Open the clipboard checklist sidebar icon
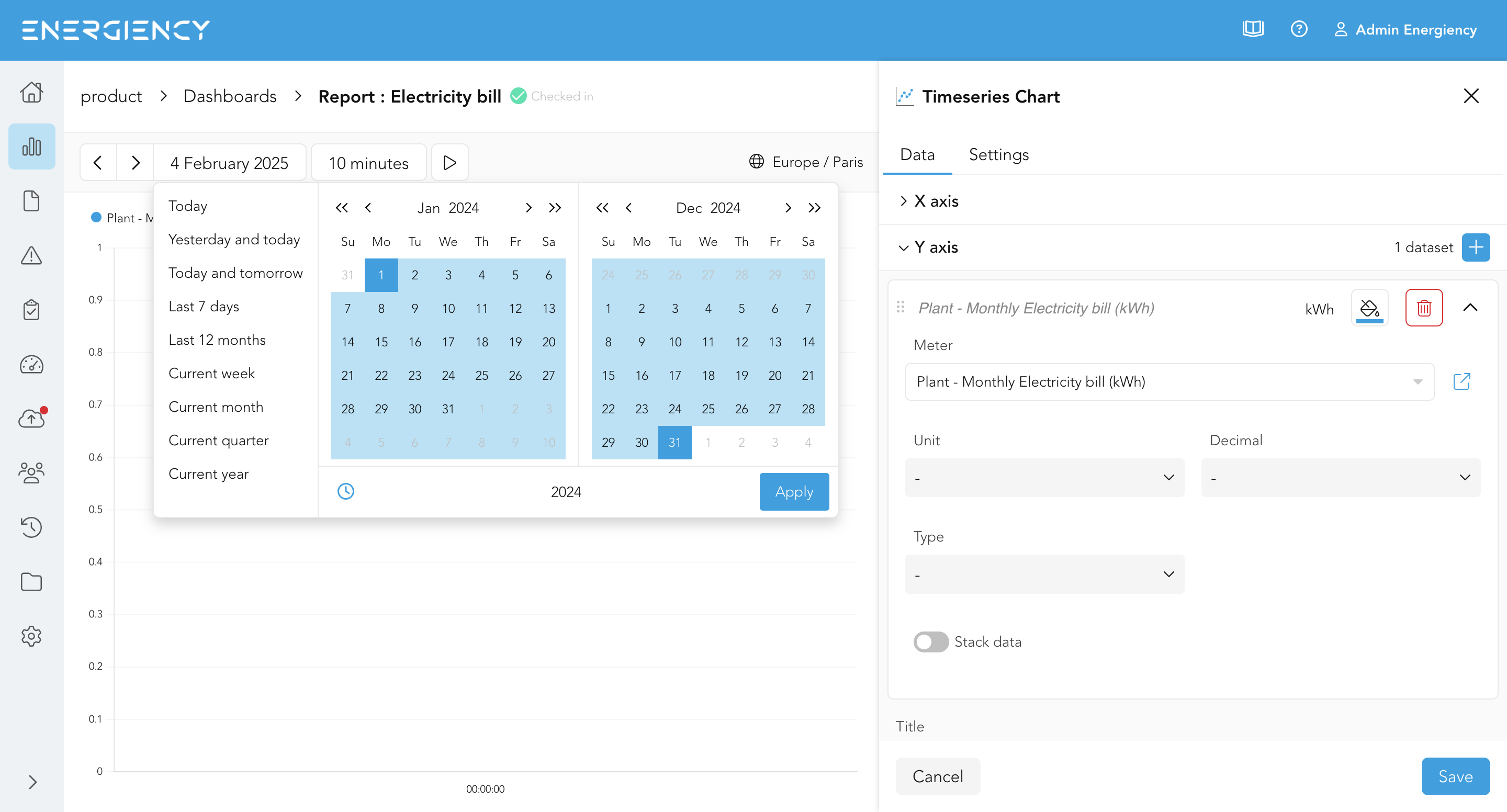This screenshot has height=812, width=1507. pyautogui.click(x=31, y=310)
